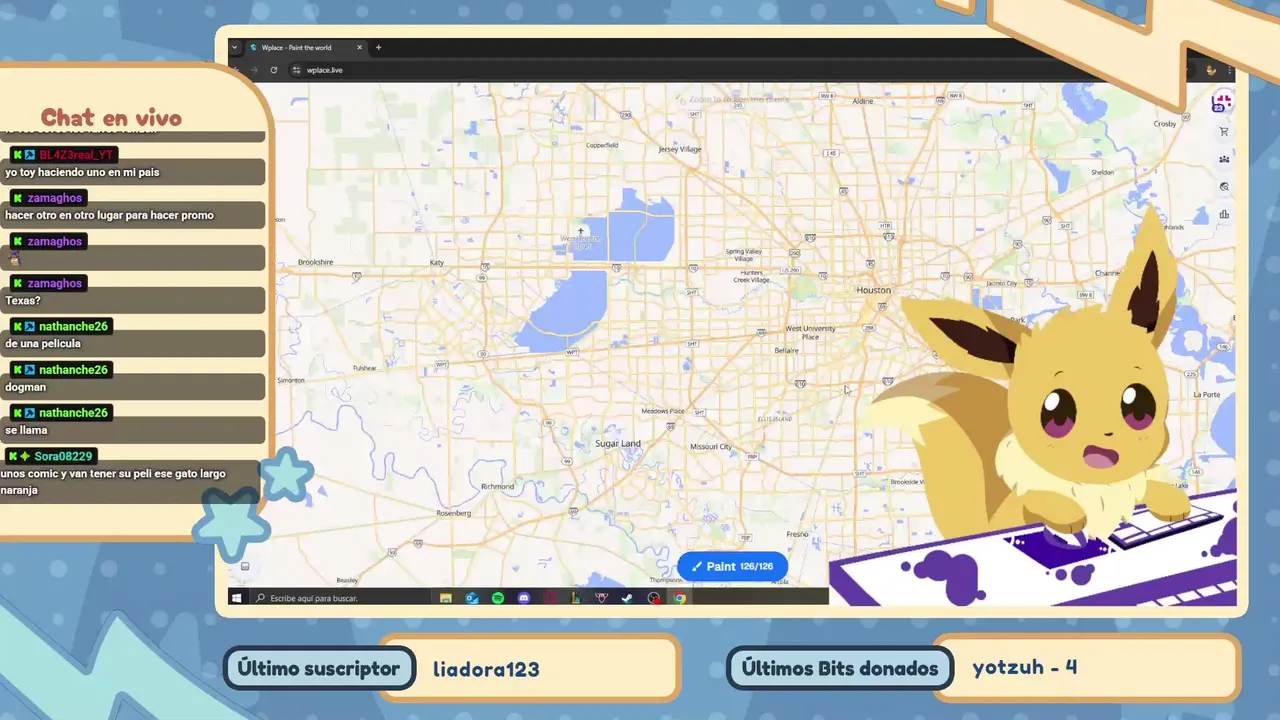This screenshot has width=1280, height=720.
Task: View site information icon beside the URL
Action: click(x=296, y=70)
